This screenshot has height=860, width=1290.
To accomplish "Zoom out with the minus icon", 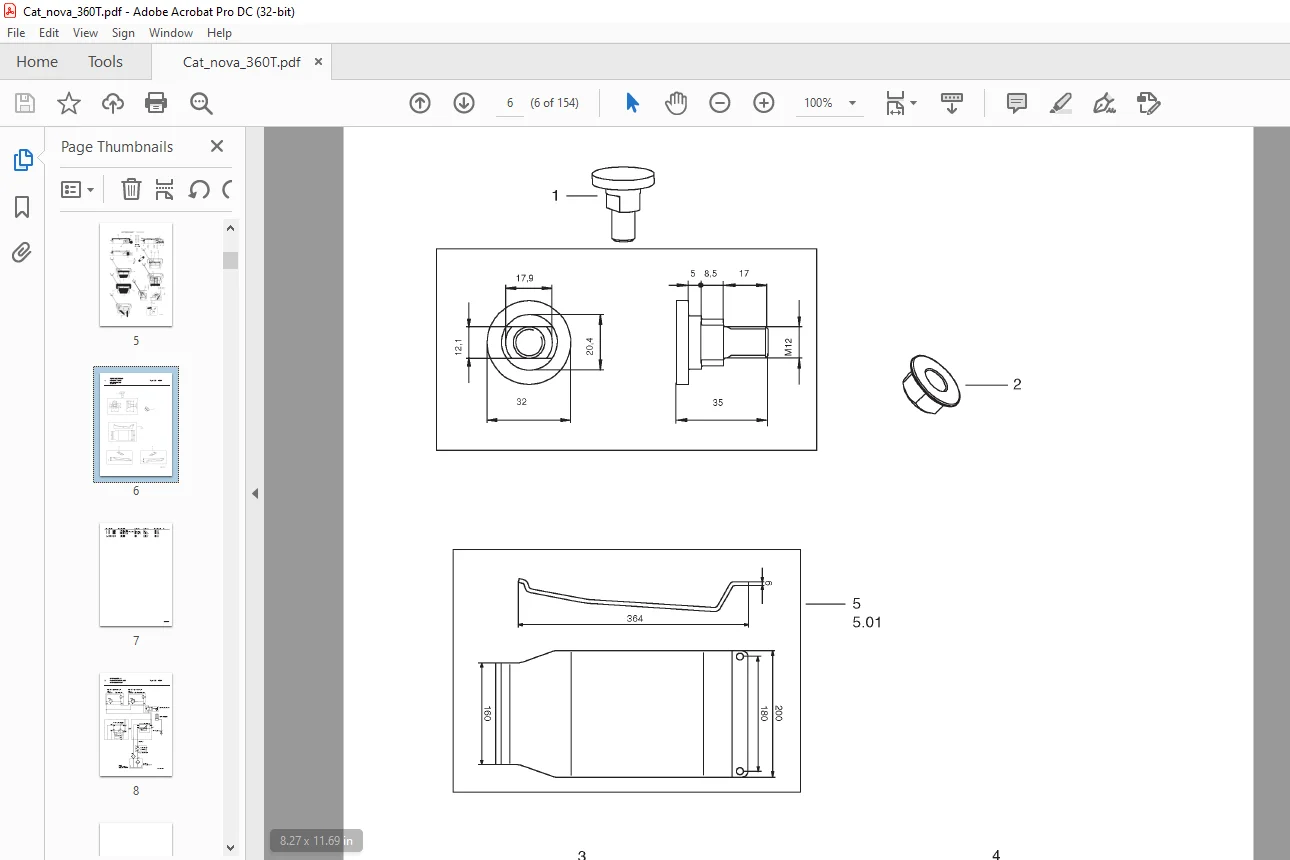I will (720, 103).
